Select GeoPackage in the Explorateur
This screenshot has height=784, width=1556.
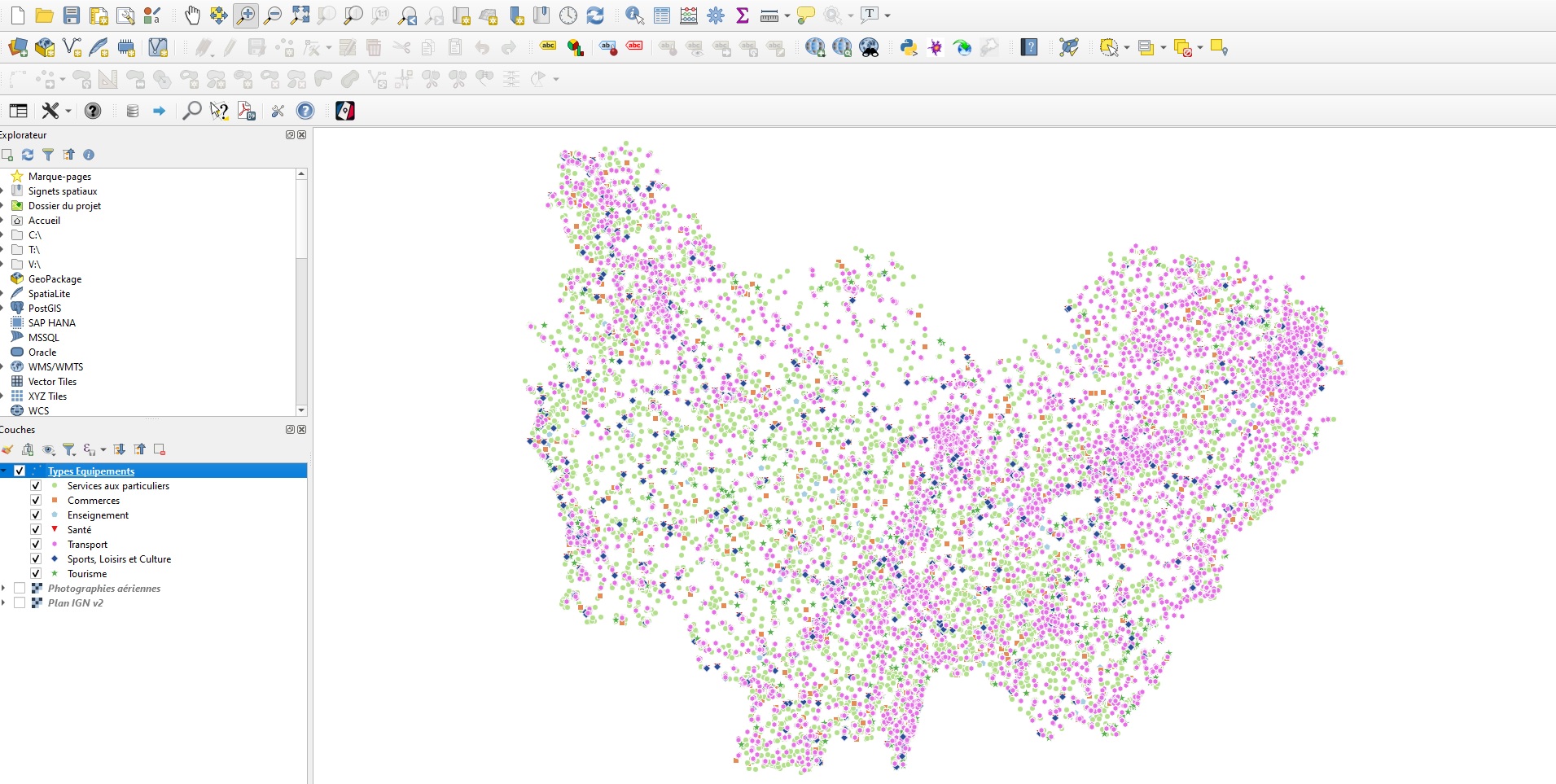click(x=55, y=278)
